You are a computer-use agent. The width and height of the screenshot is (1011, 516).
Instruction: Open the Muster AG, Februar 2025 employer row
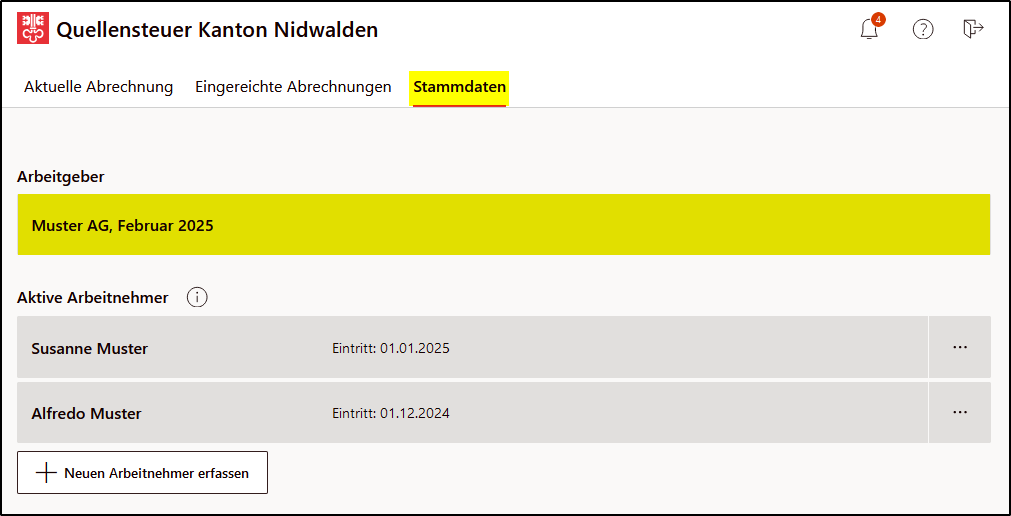[x=504, y=224]
